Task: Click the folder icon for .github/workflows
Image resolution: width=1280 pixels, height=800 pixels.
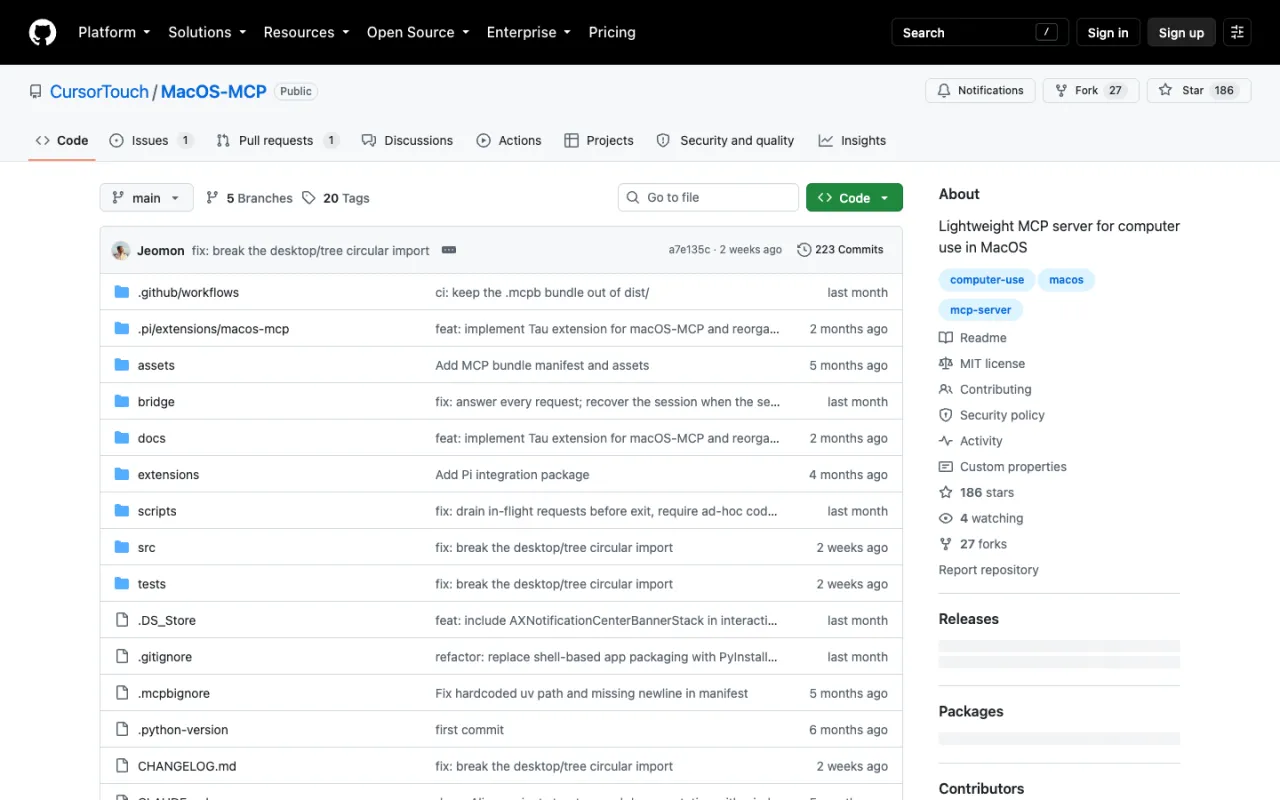Action: pos(122,292)
